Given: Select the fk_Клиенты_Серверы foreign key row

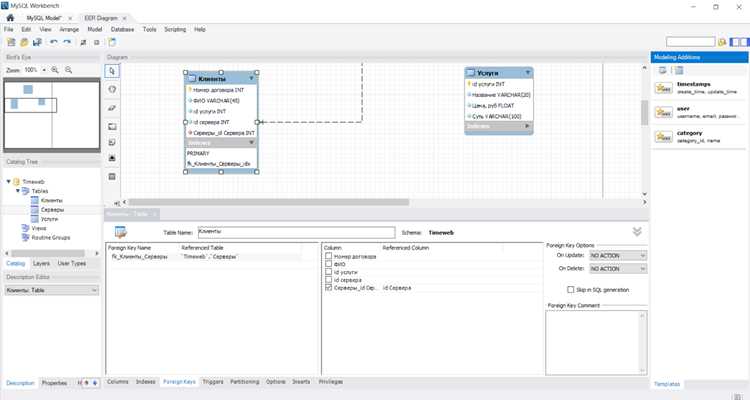Looking at the screenshot, I should click(206, 256).
